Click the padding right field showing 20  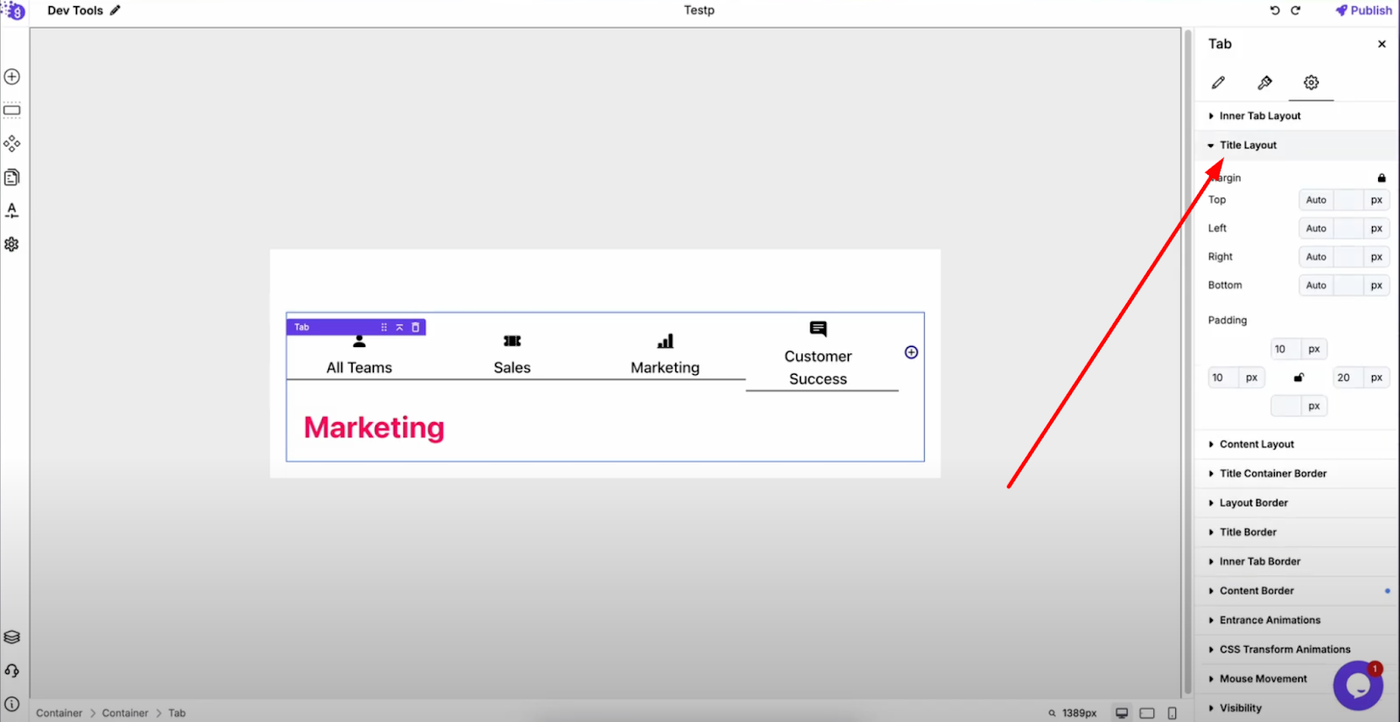[1348, 377]
